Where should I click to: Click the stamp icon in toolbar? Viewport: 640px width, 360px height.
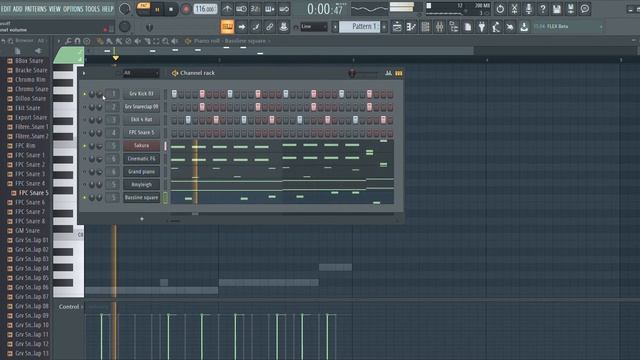[x=283, y=27]
